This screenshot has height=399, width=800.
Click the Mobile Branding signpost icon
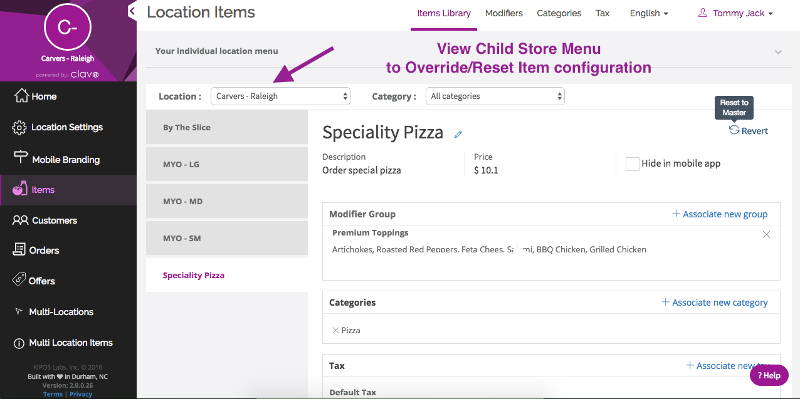(20, 158)
